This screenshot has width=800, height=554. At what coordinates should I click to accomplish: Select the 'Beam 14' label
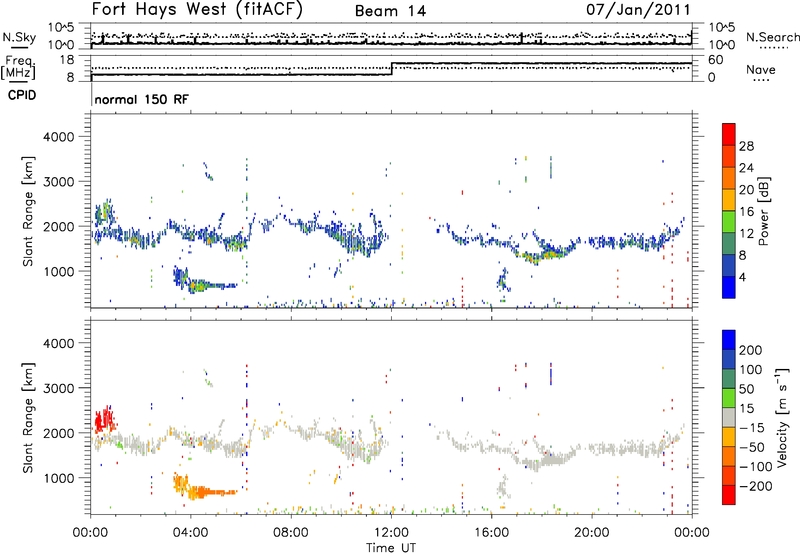tap(390, 11)
